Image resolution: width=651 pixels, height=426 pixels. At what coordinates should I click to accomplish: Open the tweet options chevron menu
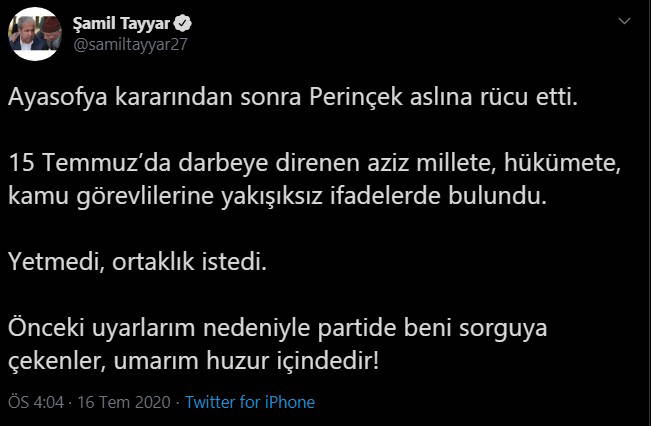click(x=626, y=23)
